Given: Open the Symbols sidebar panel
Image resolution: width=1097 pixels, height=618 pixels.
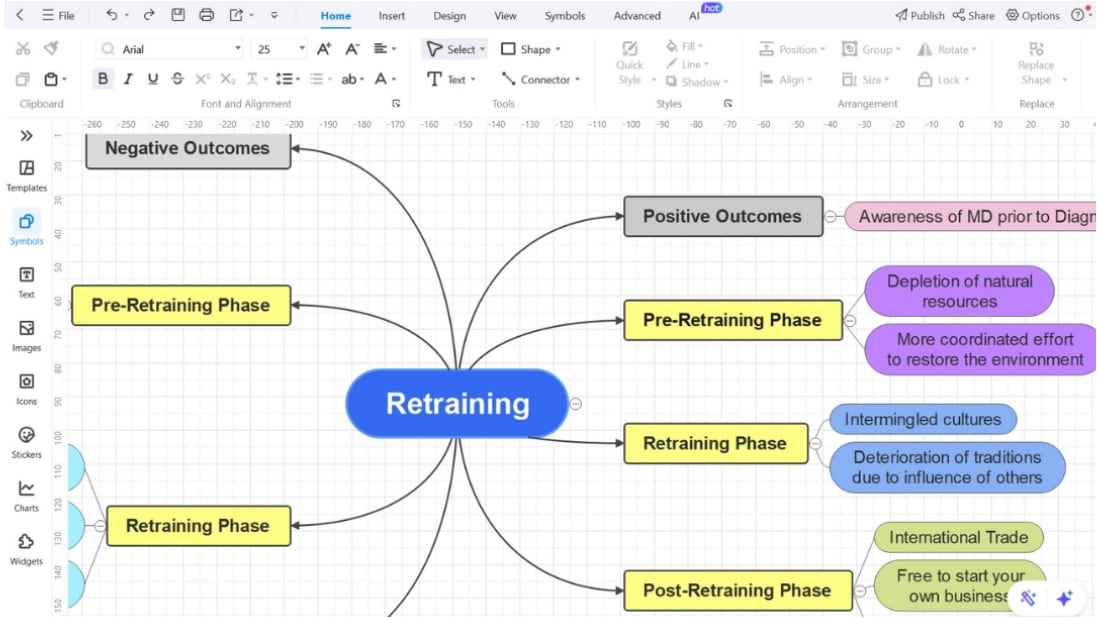Looking at the screenshot, I should (27, 229).
